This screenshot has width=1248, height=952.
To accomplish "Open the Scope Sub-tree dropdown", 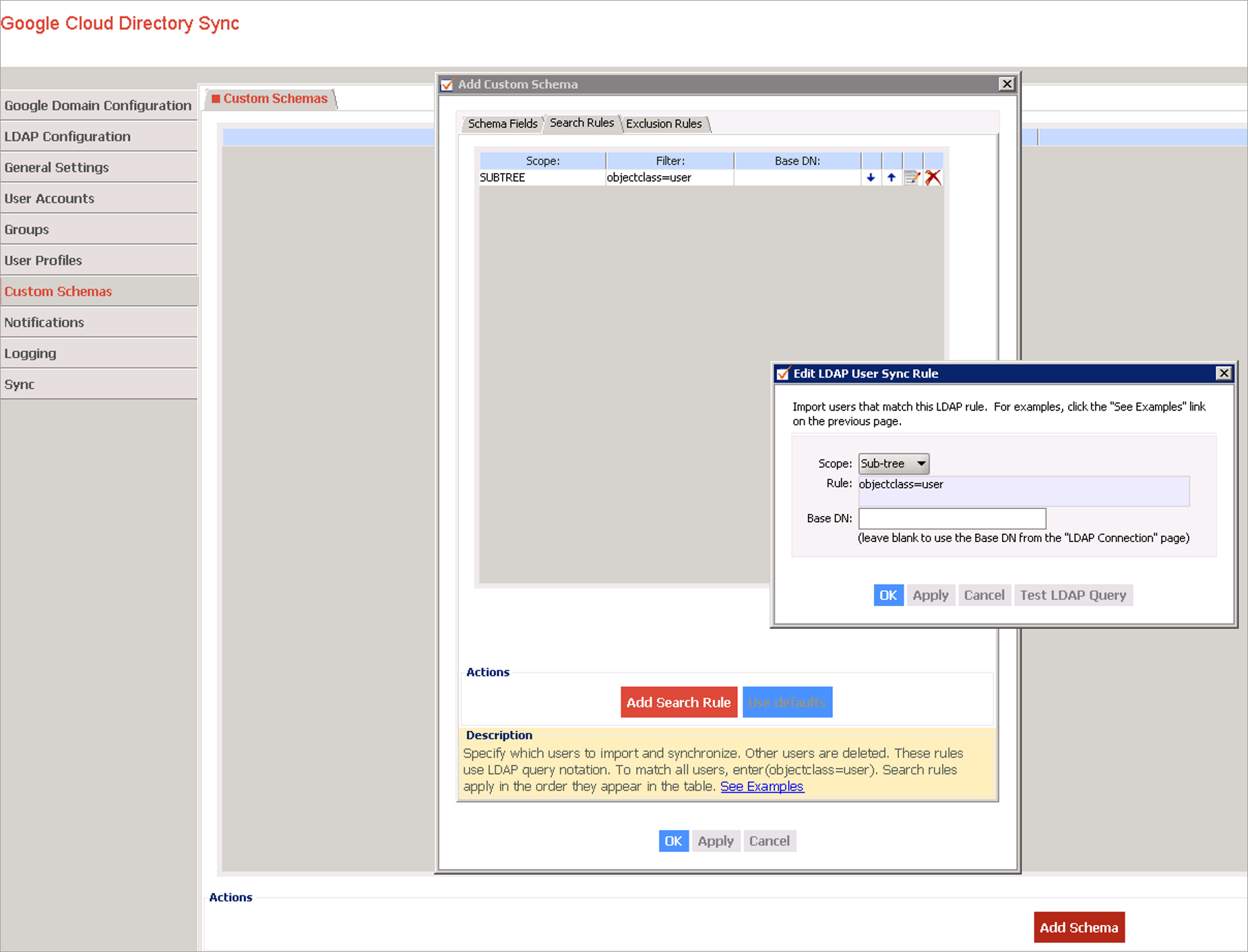I will pos(893,464).
